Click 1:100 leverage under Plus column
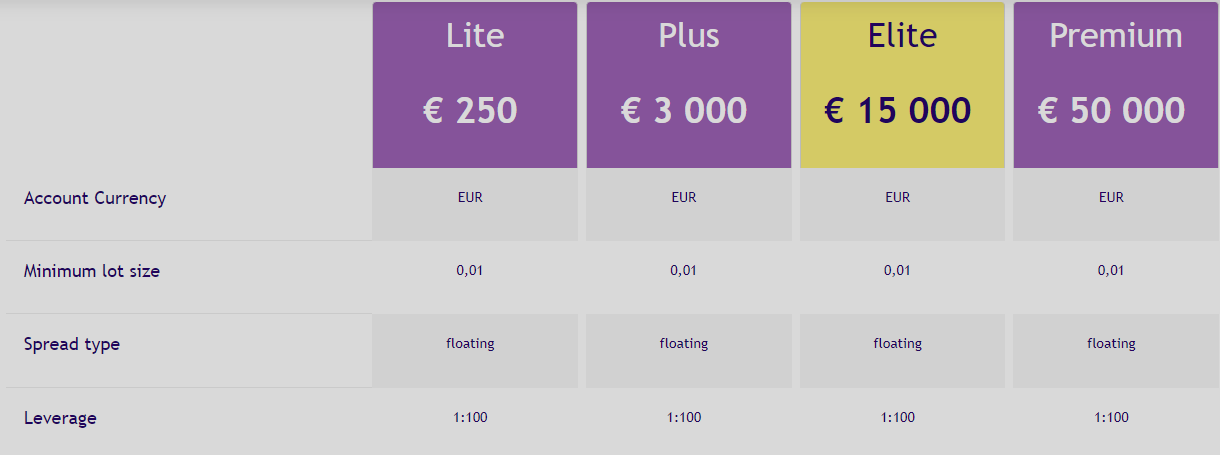This screenshot has height=455, width=1220. coord(684,417)
